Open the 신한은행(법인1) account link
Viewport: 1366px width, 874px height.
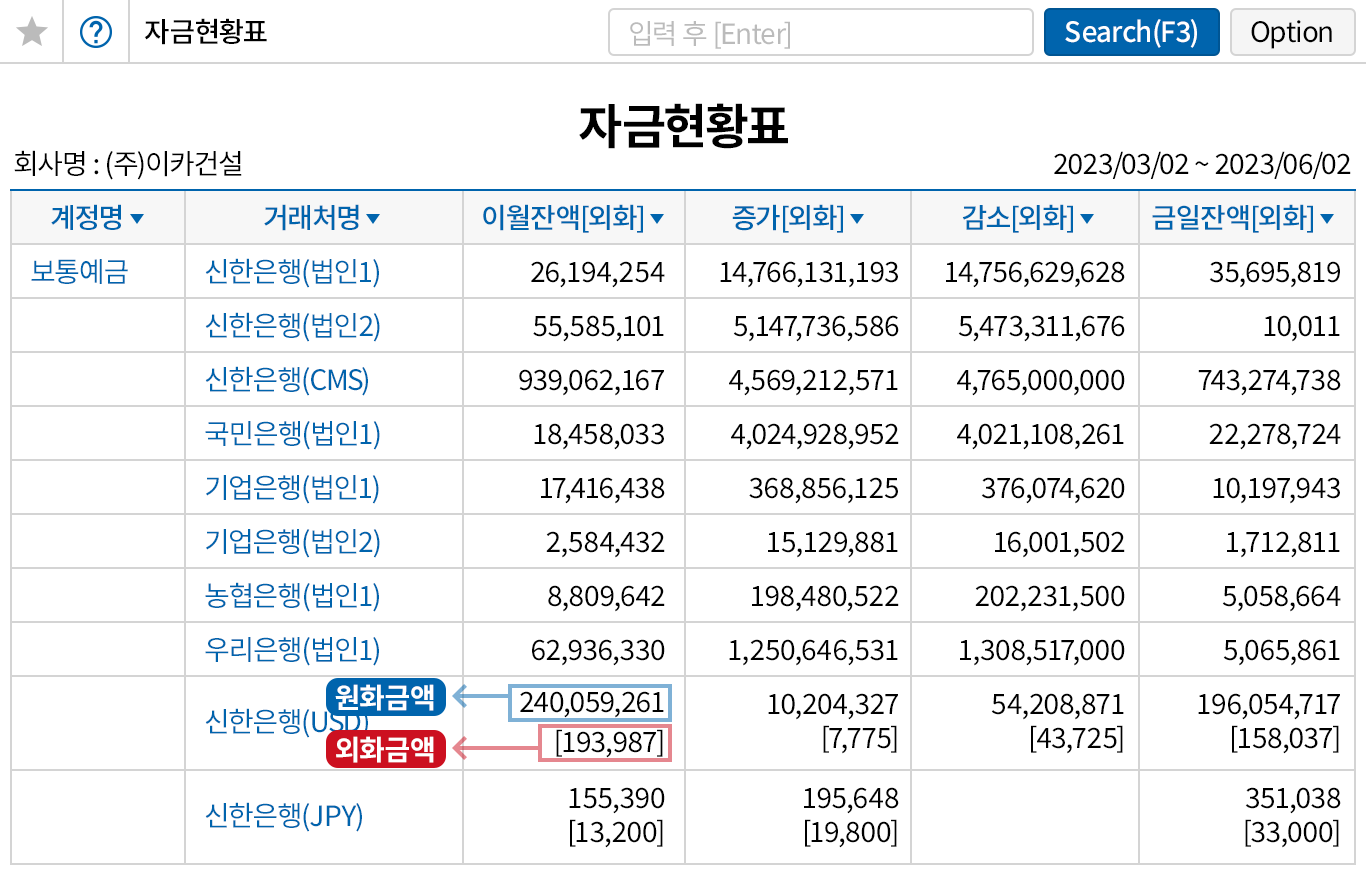pos(293,272)
